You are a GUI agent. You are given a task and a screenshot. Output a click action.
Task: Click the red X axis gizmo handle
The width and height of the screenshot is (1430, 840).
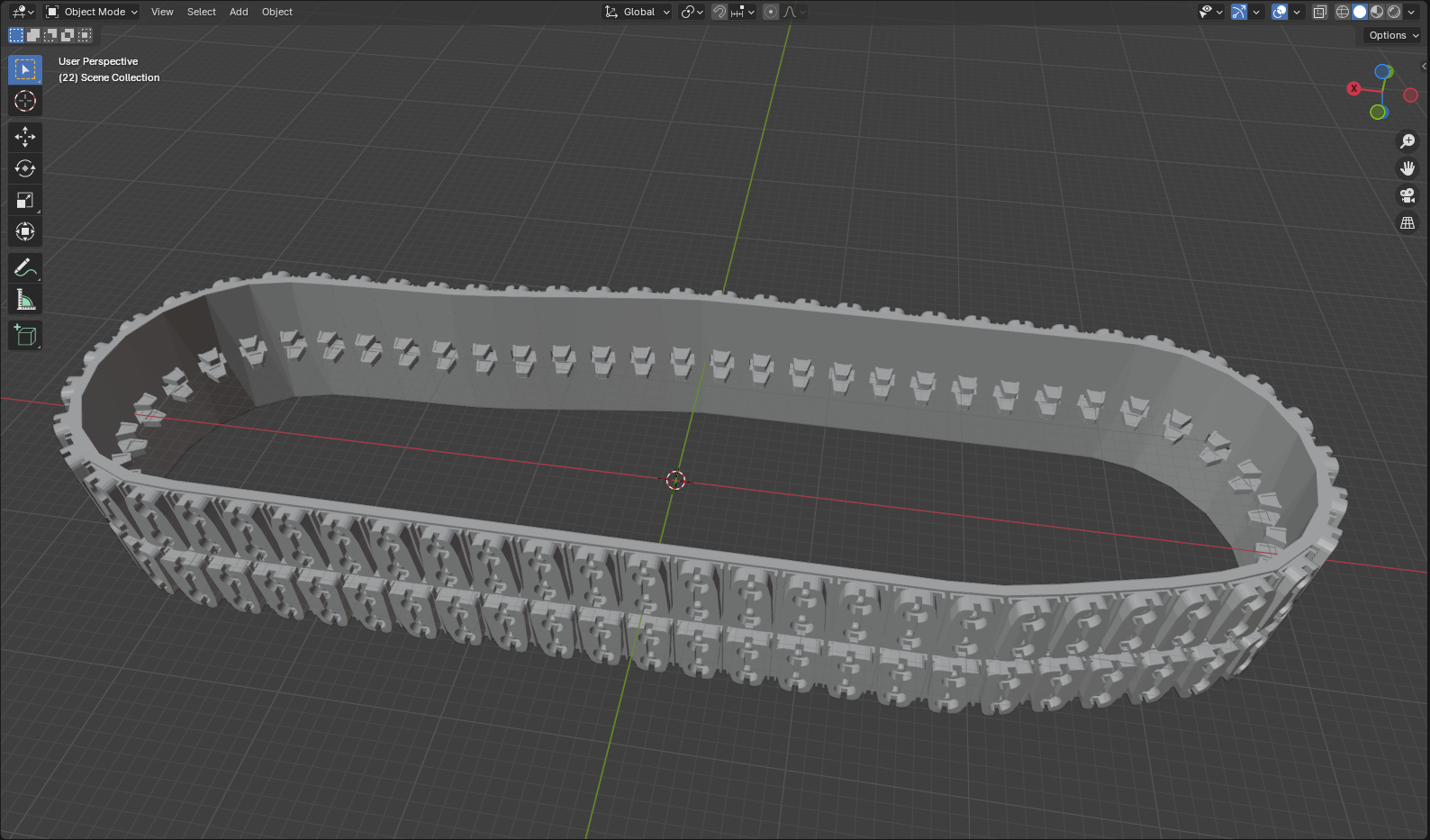tap(1353, 88)
